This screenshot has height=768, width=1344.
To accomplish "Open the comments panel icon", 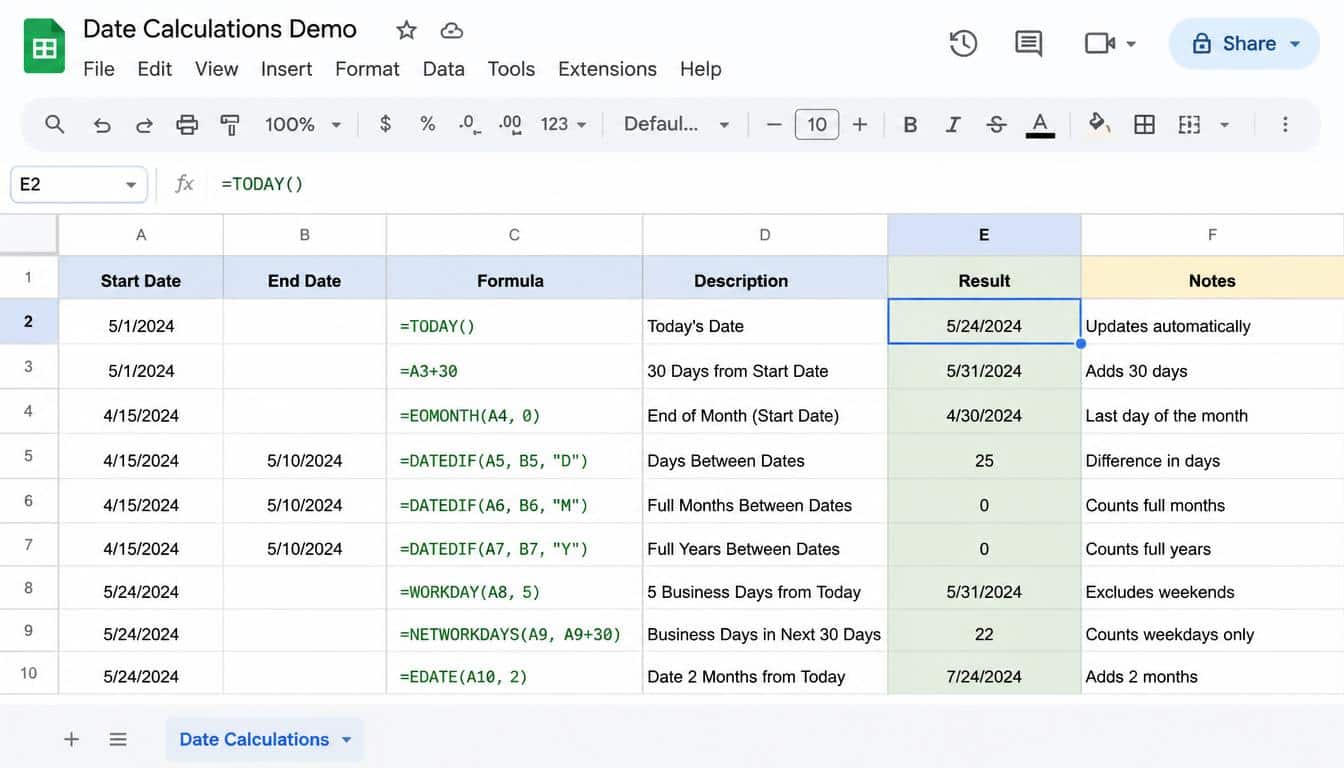I will [1028, 43].
